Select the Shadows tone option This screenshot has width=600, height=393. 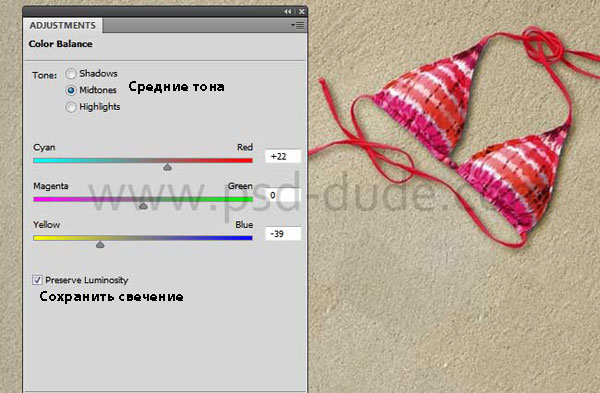pyautogui.click(x=71, y=73)
